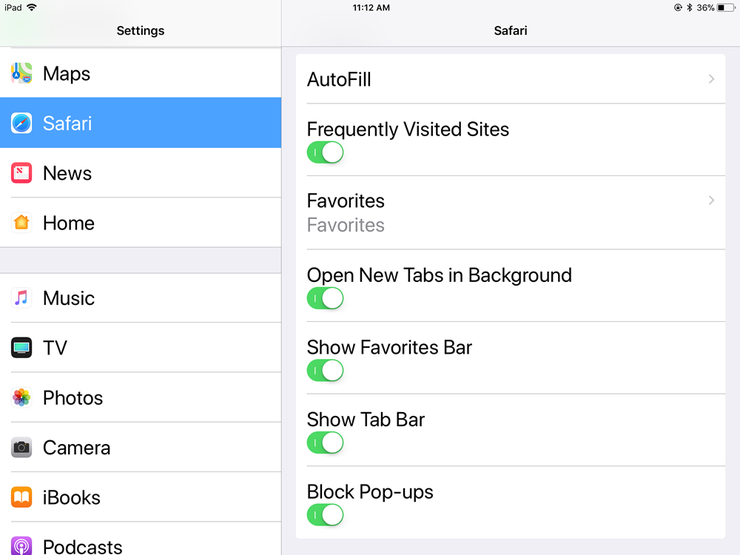This screenshot has height=555, width=740.
Task: Turn off Block Pop-ups switch
Action: click(325, 515)
